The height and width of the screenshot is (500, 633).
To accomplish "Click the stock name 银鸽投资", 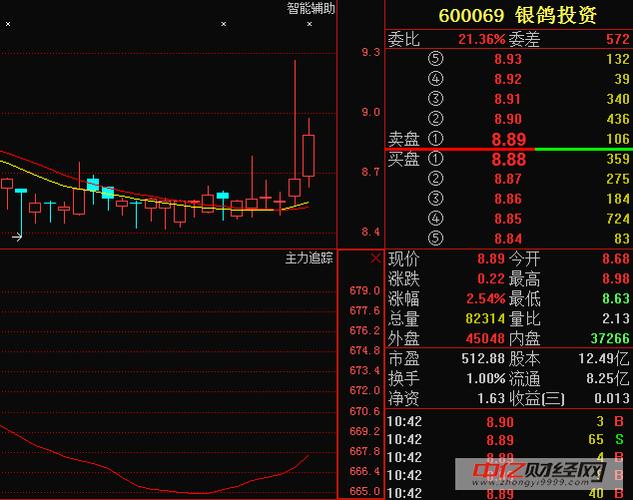I will (556, 15).
